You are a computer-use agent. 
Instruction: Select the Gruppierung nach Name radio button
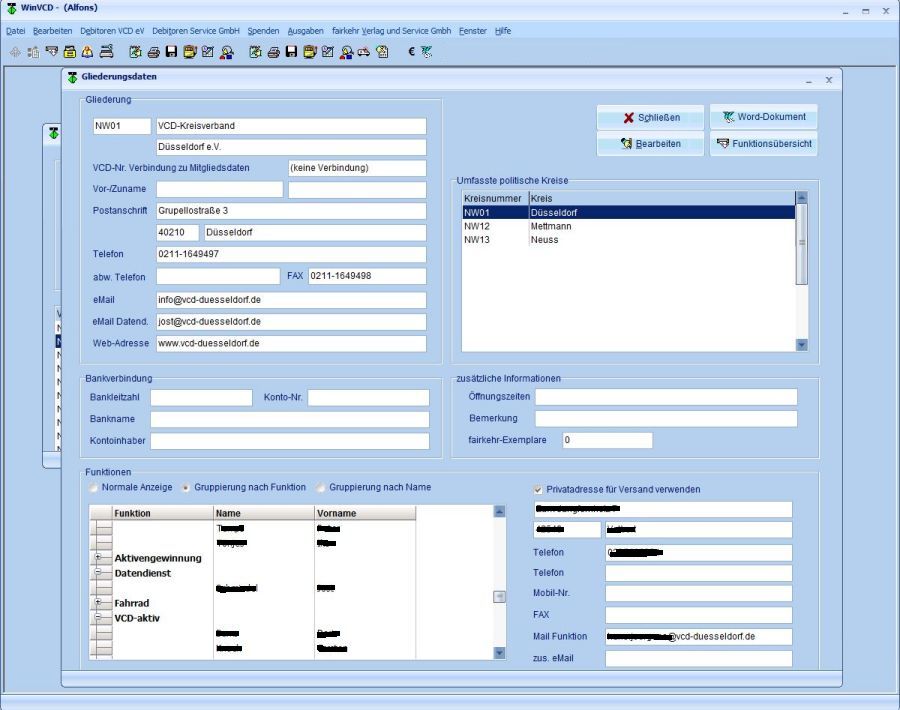(320, 487)
